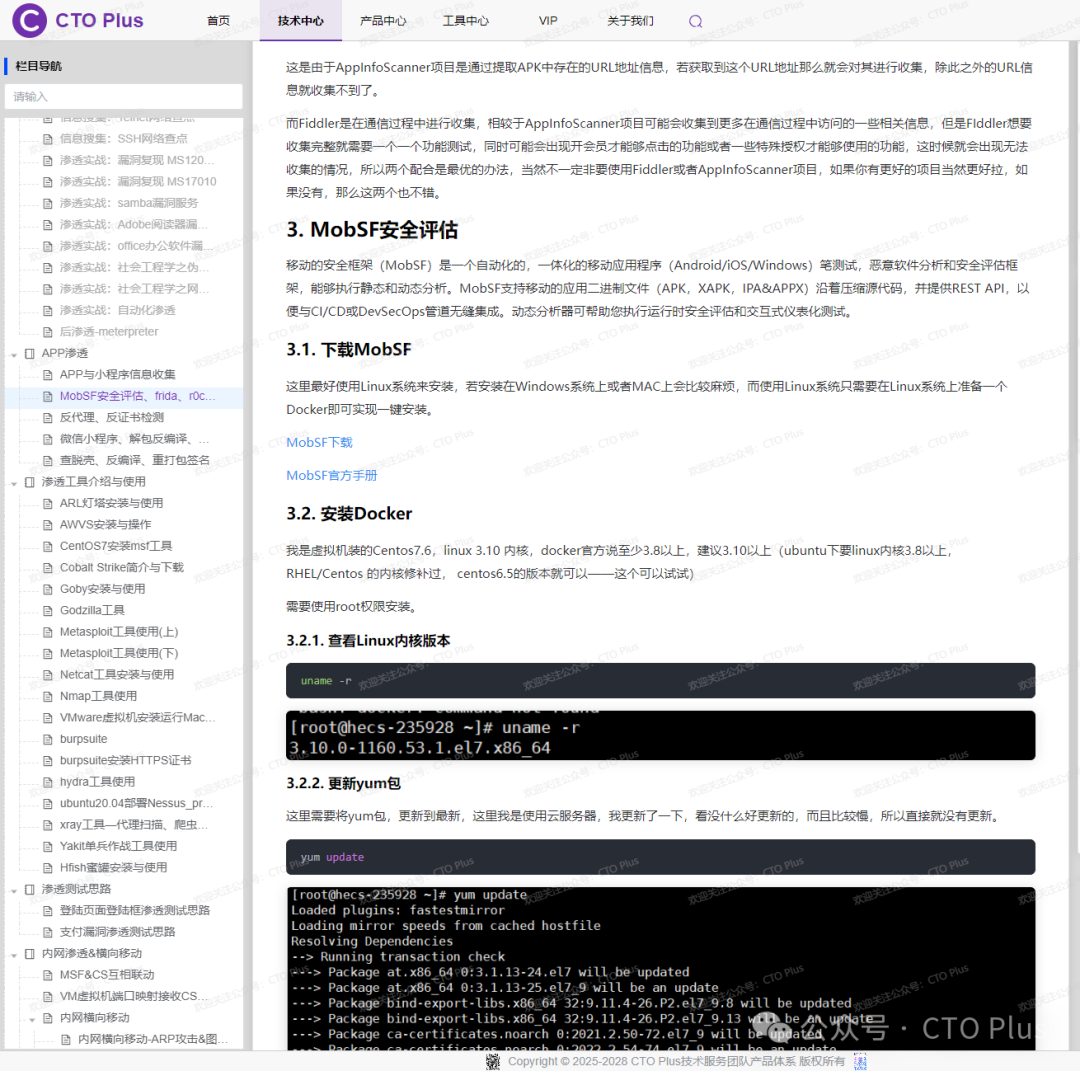Go to 首页 in the top menu

[218, 21]
